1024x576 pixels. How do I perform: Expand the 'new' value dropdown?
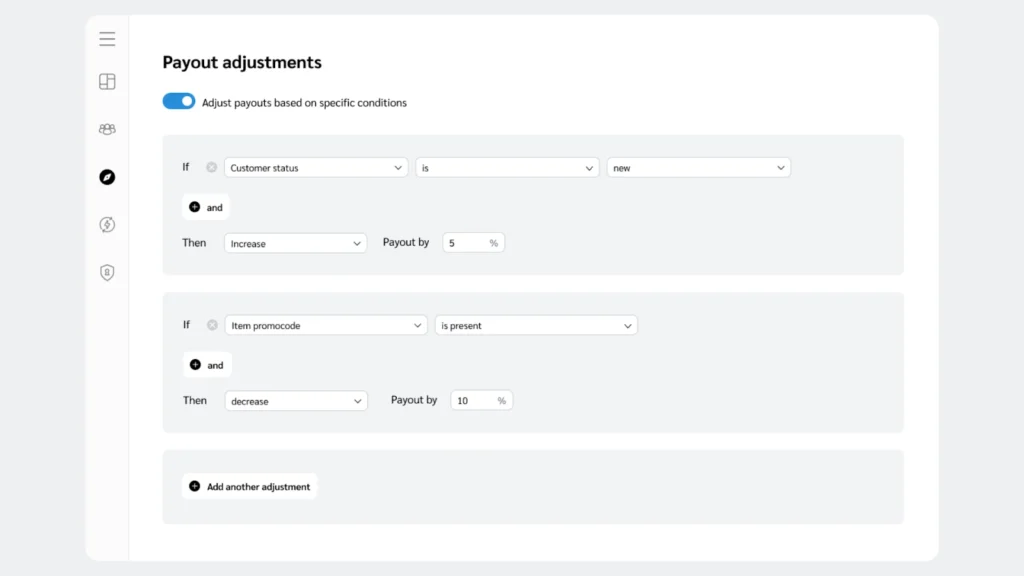(699, 167)
